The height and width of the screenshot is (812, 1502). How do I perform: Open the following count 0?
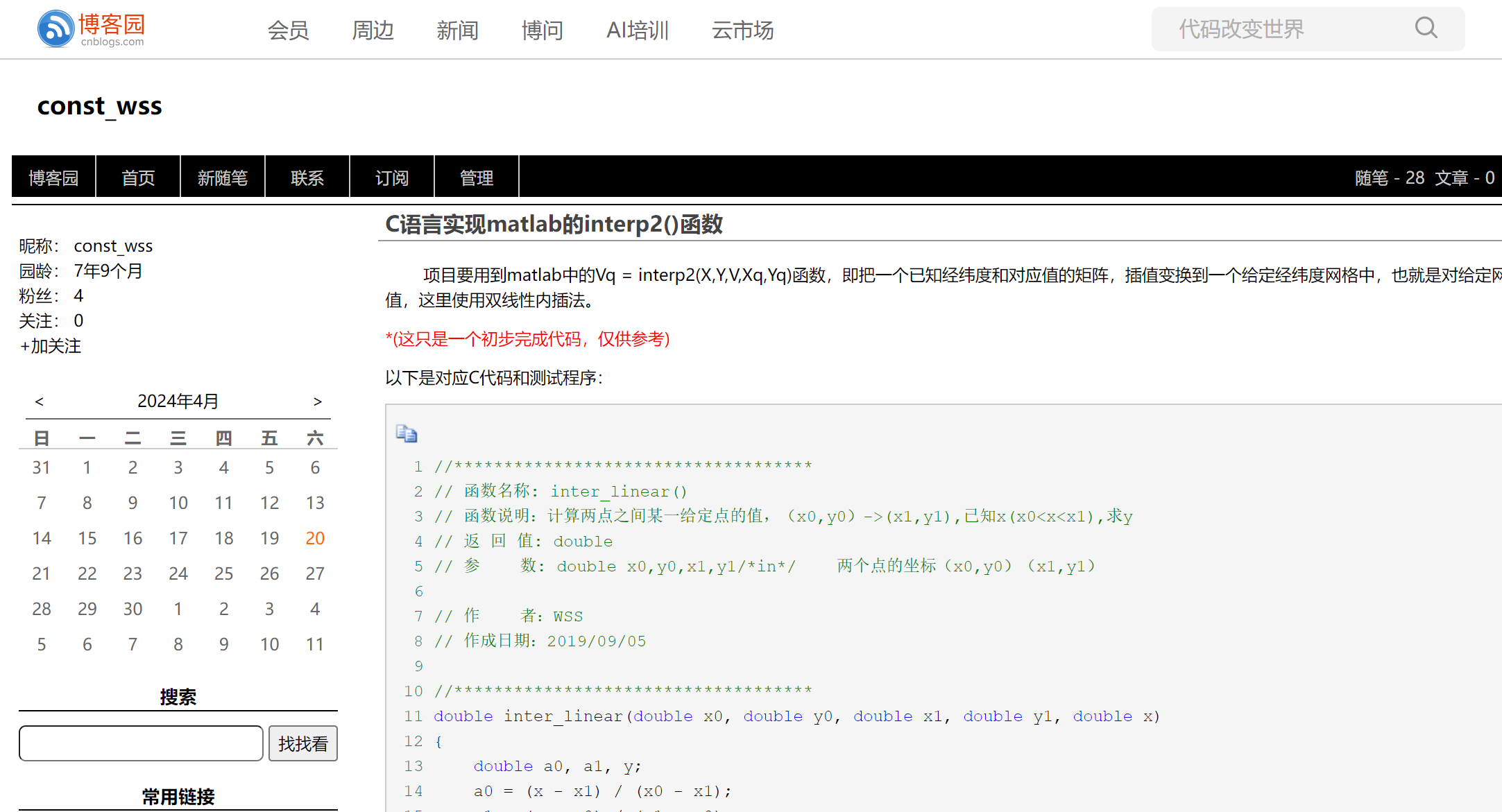[78, 321]
